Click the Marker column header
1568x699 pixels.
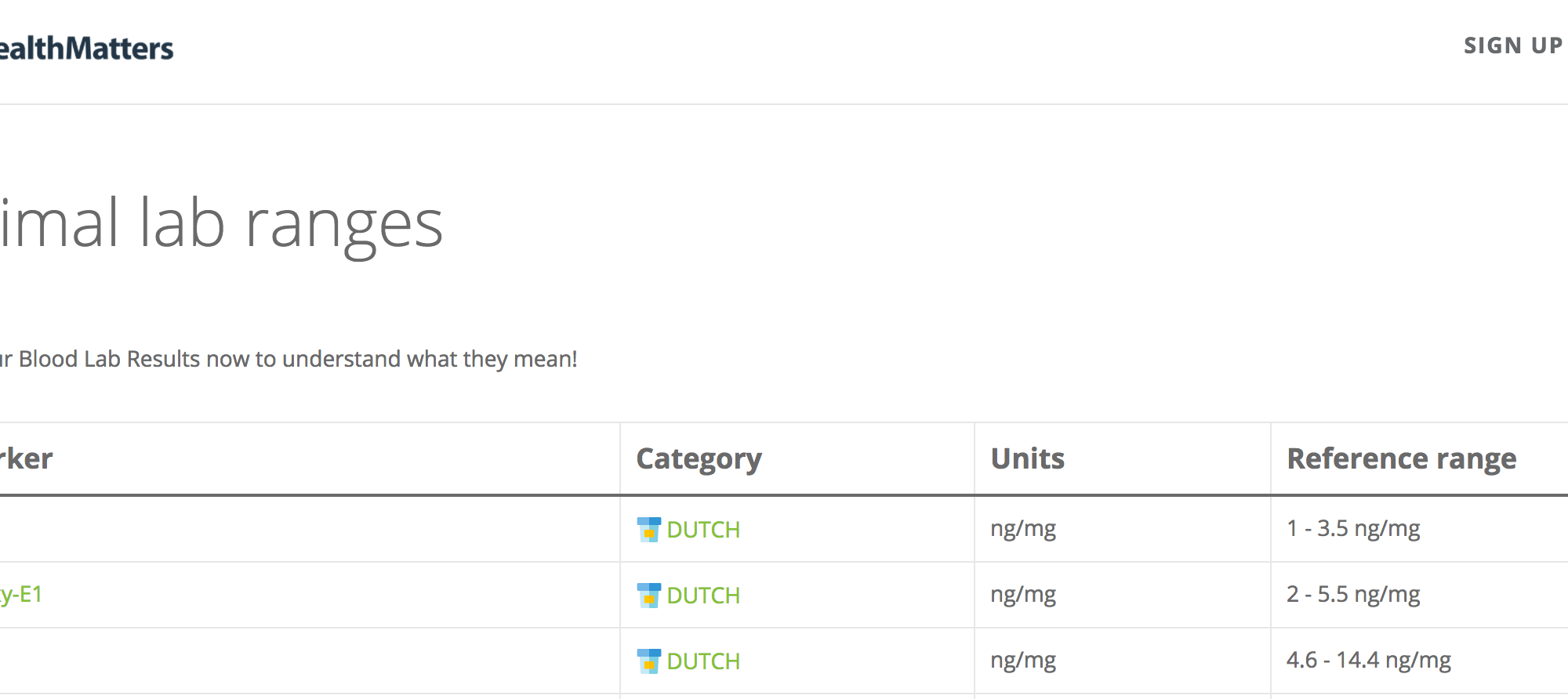27,458
